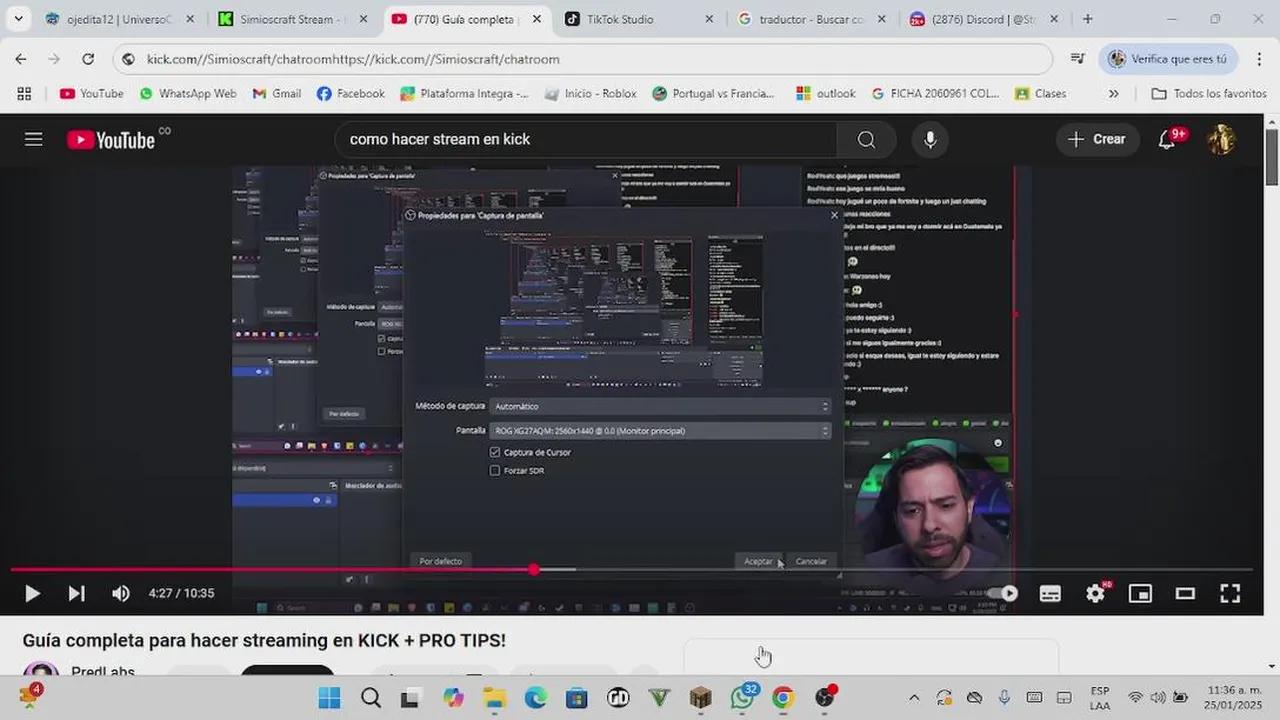This screenshot has height=720, width=1280.
Task: Switch to the TikTok Studio tab
Action: pyautogui.click(x=640, y=19)
